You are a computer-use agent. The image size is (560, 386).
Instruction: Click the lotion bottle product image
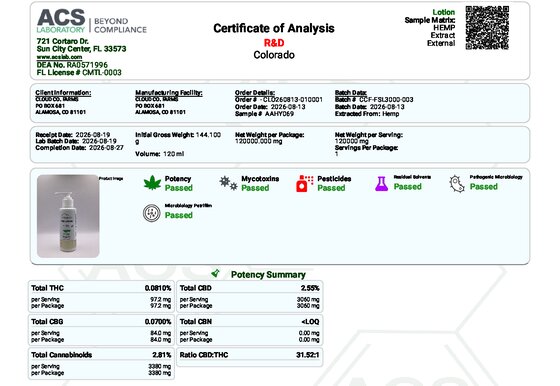[68, 216]
